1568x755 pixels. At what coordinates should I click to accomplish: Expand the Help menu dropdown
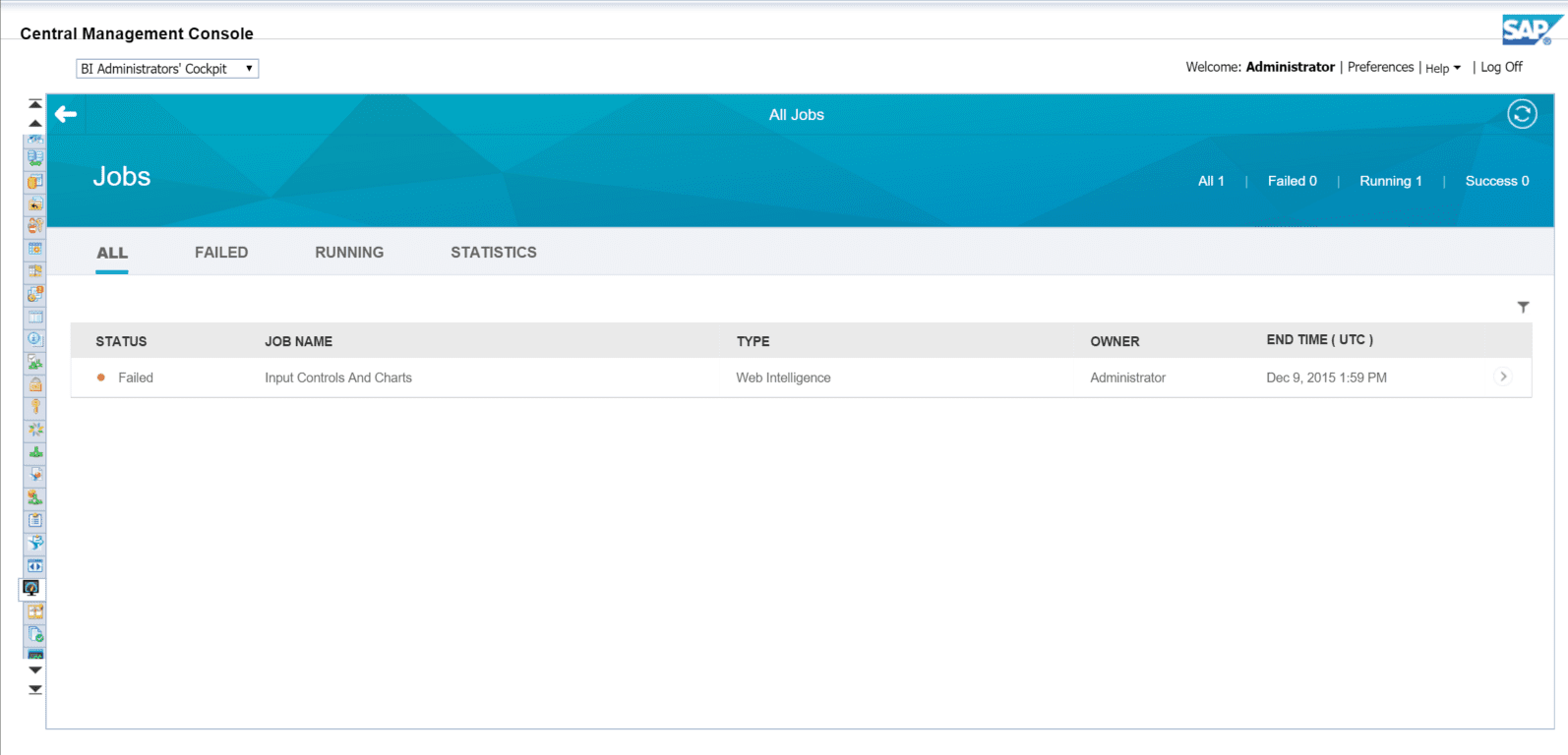coord(1443,68)
